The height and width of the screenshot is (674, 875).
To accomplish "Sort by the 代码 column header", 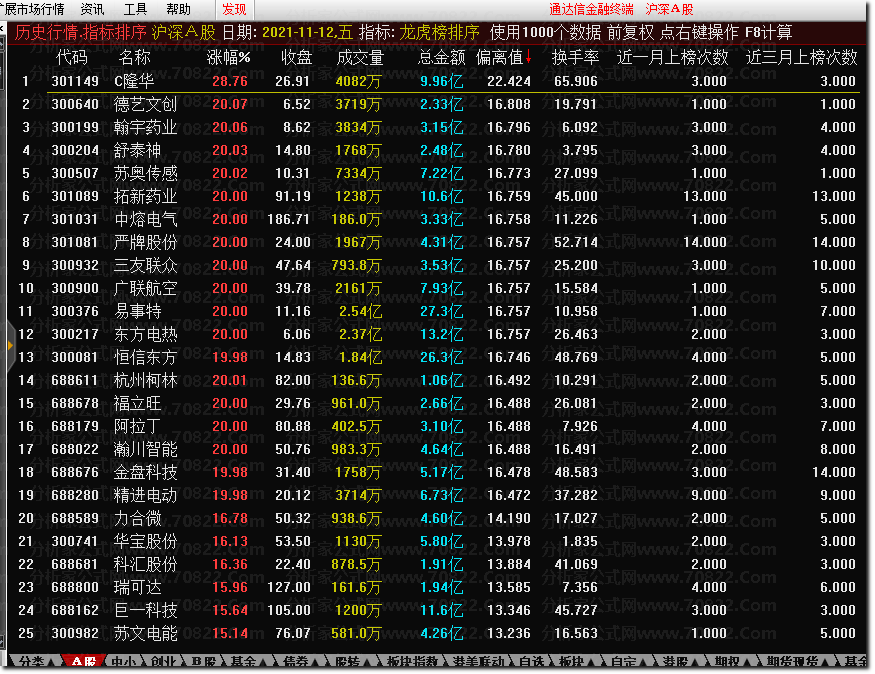I will point(72,57).
